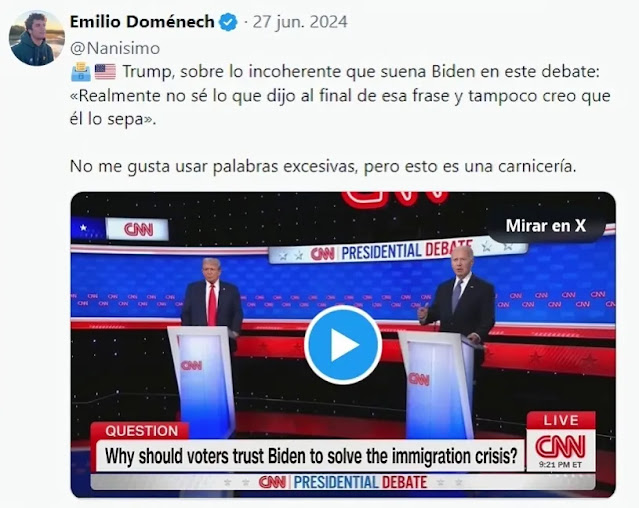Click the bottom CNN Presidential Debate banner
The width and height of the screenshot is (639, 508).
tap(342, 482)
